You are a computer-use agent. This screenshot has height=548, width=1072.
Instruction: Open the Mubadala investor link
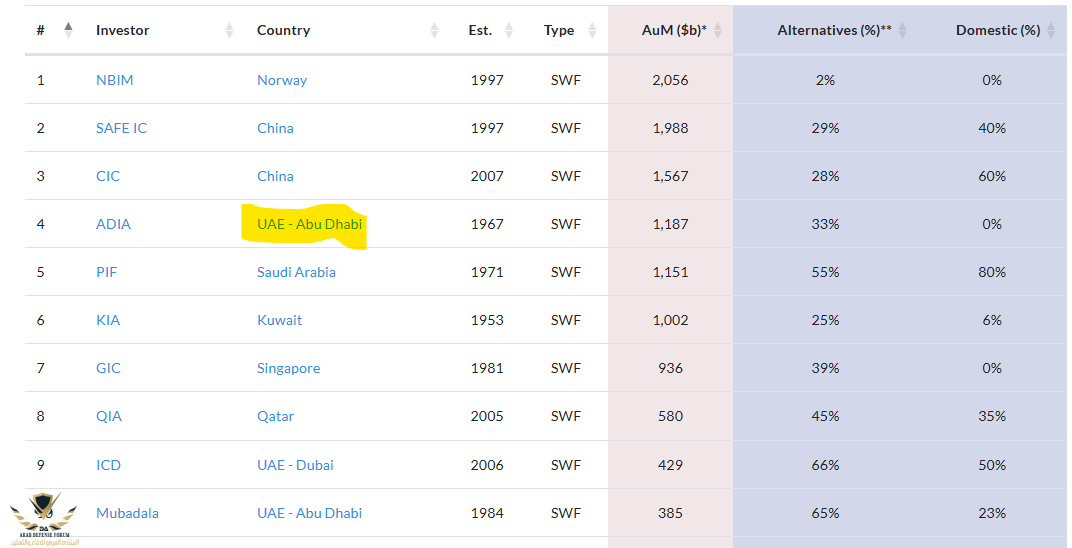click(127, 512)
